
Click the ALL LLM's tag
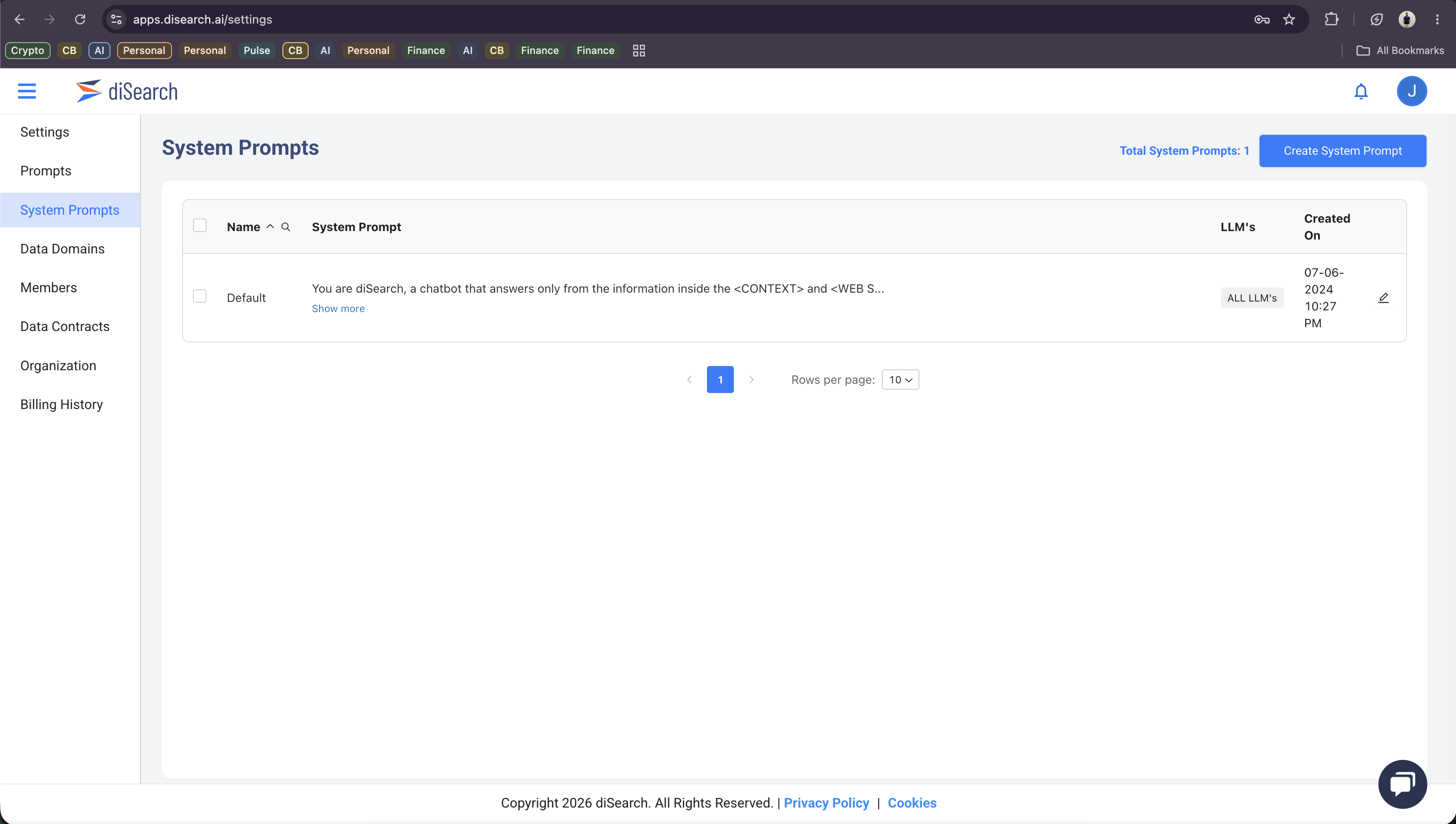point(1252,298)
